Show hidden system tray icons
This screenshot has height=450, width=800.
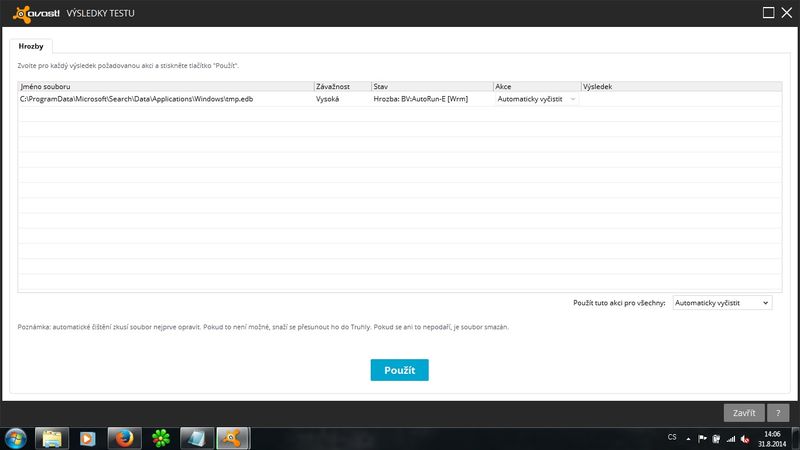(x=688, y=437)
